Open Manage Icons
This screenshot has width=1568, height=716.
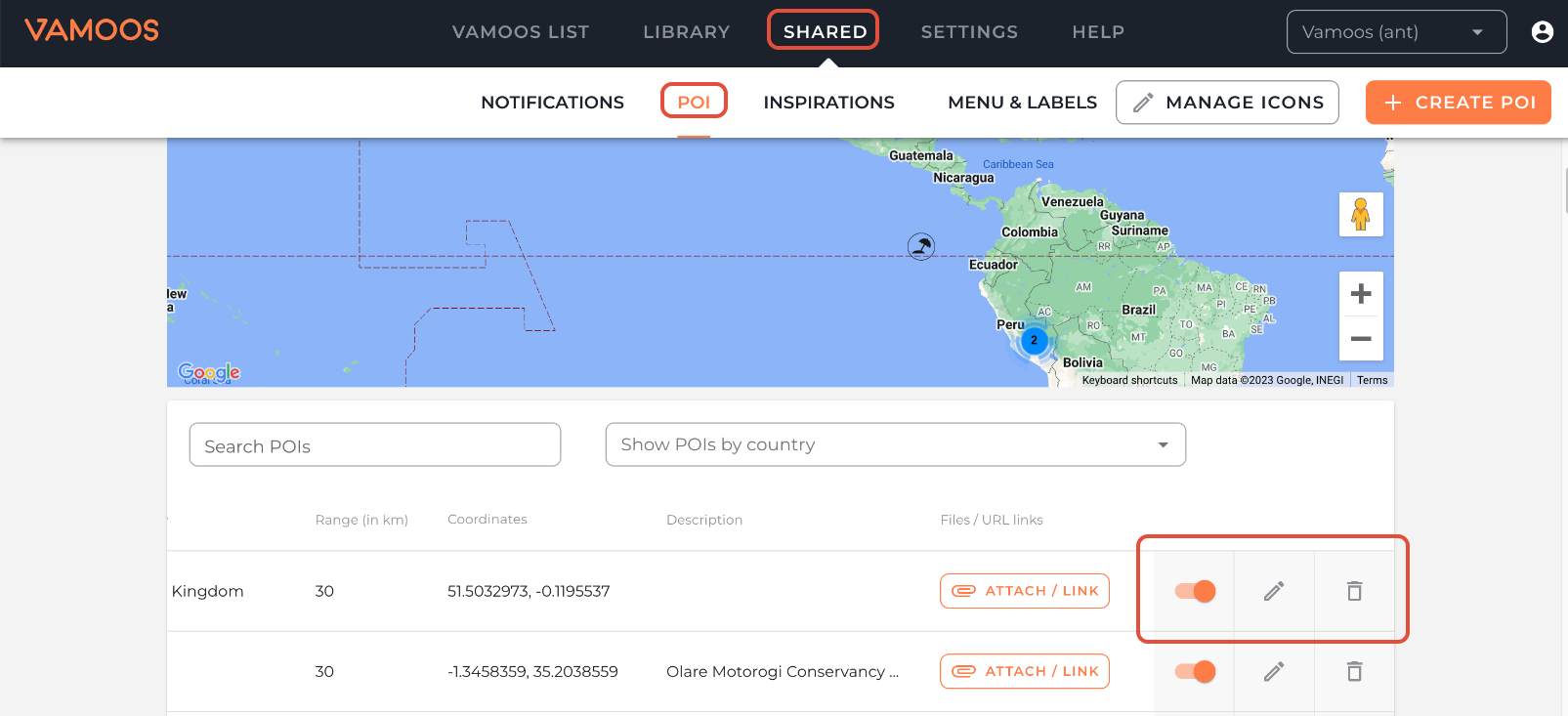click(1227, 103)
